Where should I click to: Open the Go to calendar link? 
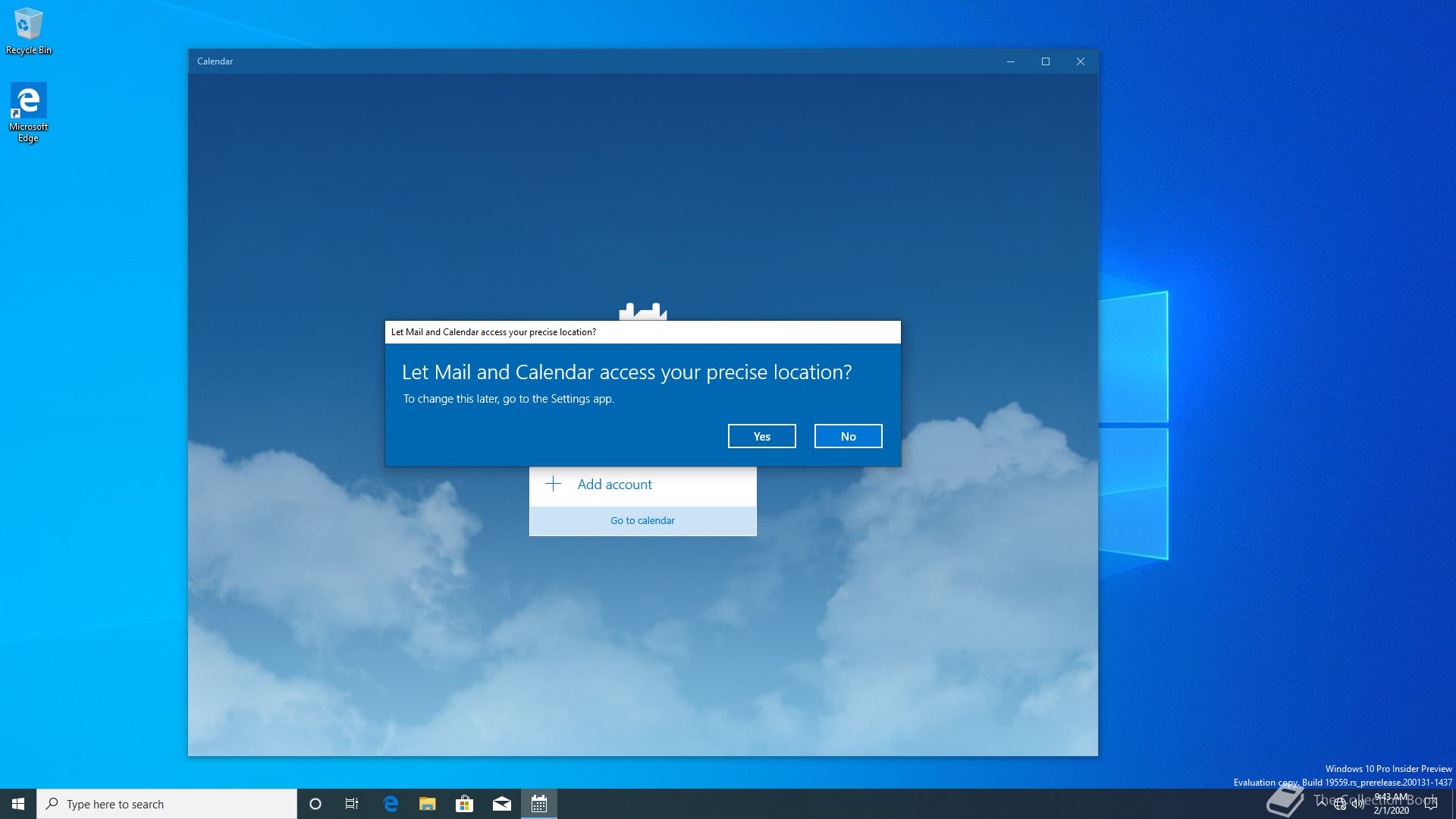point(642,520)
